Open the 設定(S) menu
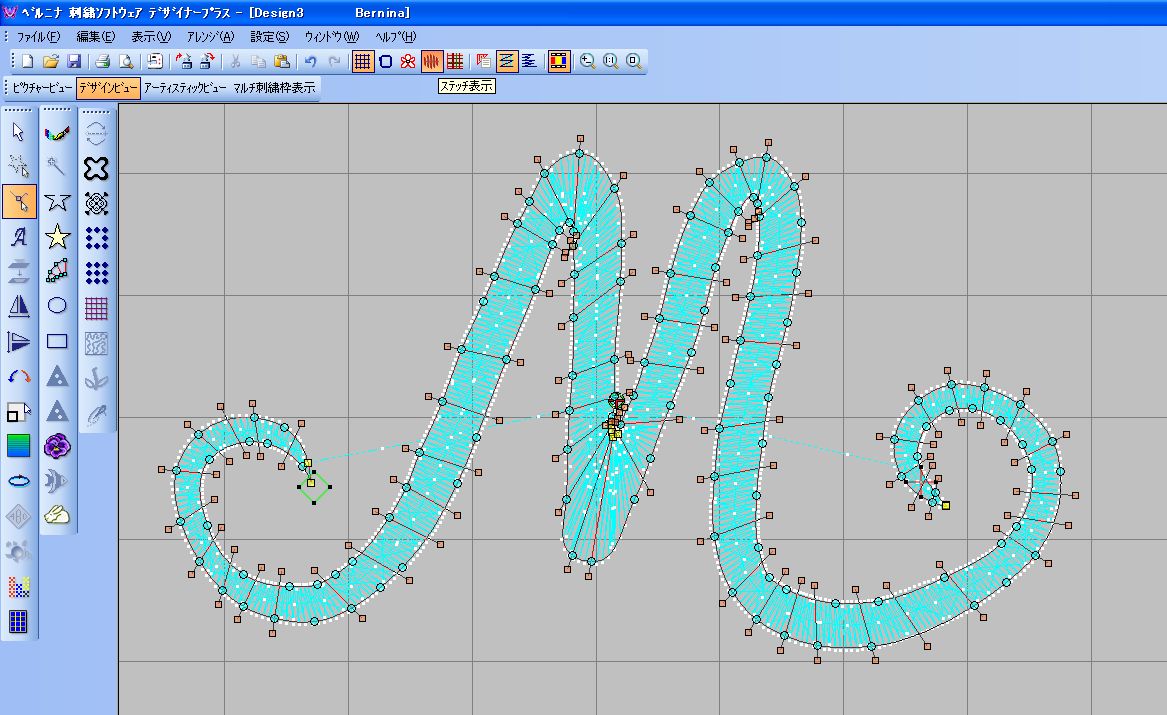 pos(269,36)
